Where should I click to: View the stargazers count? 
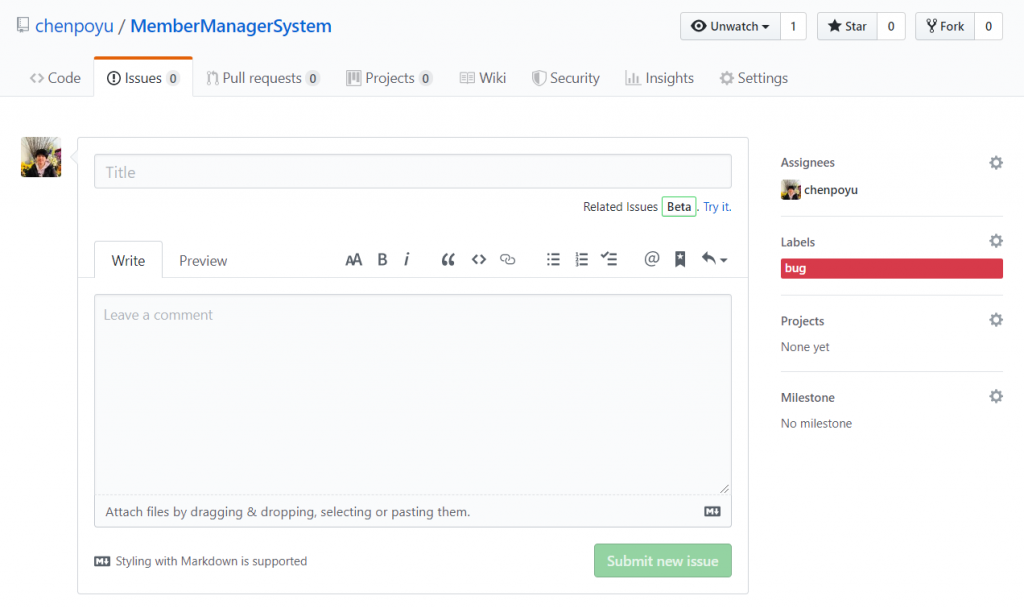pyautogui.click(x=891, y=26)
